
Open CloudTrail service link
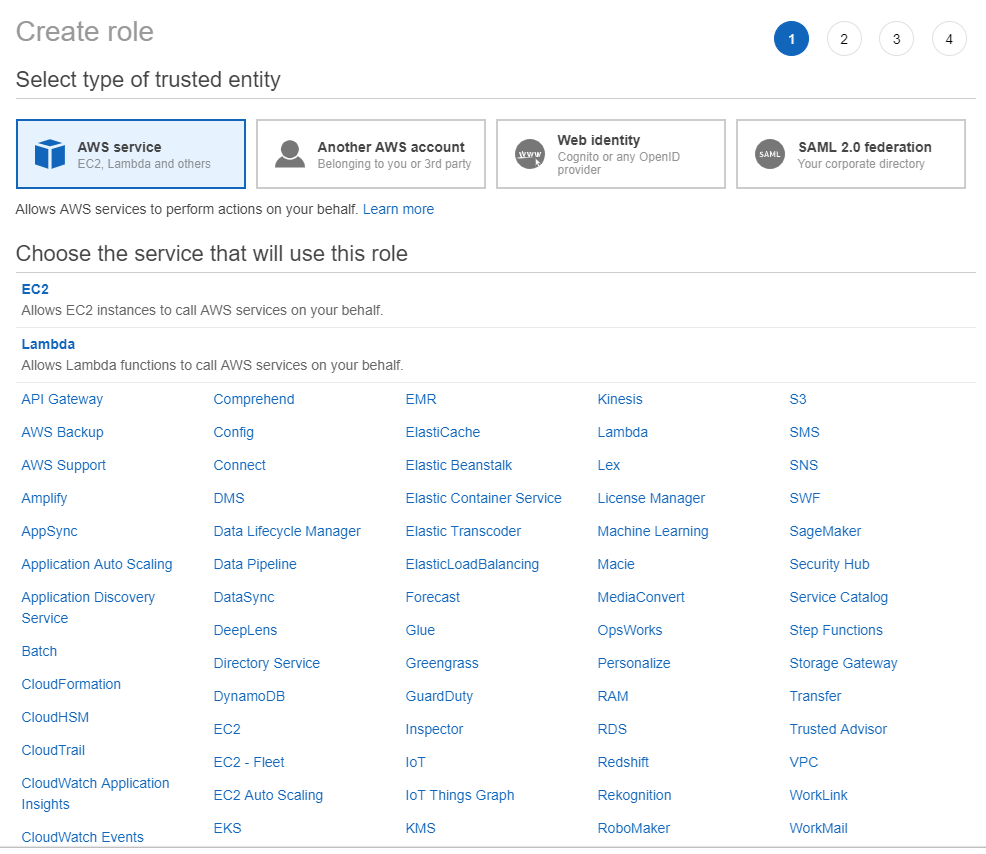point(53,750)
